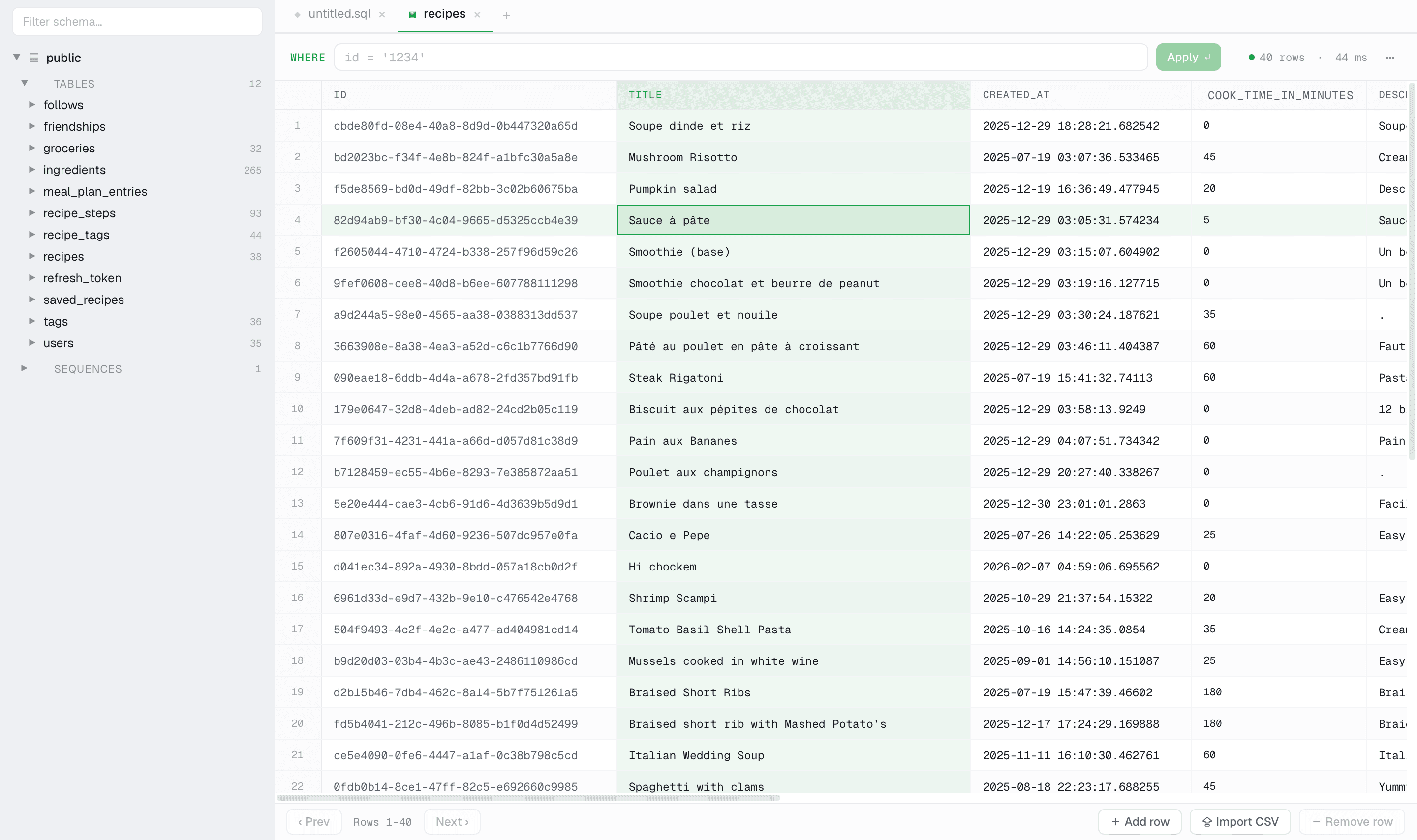Image resolution: width=1417 pixels, height=840 pixels.
Task: Open the saved_recipes table in sidebar
Action: tap(83, 300)
